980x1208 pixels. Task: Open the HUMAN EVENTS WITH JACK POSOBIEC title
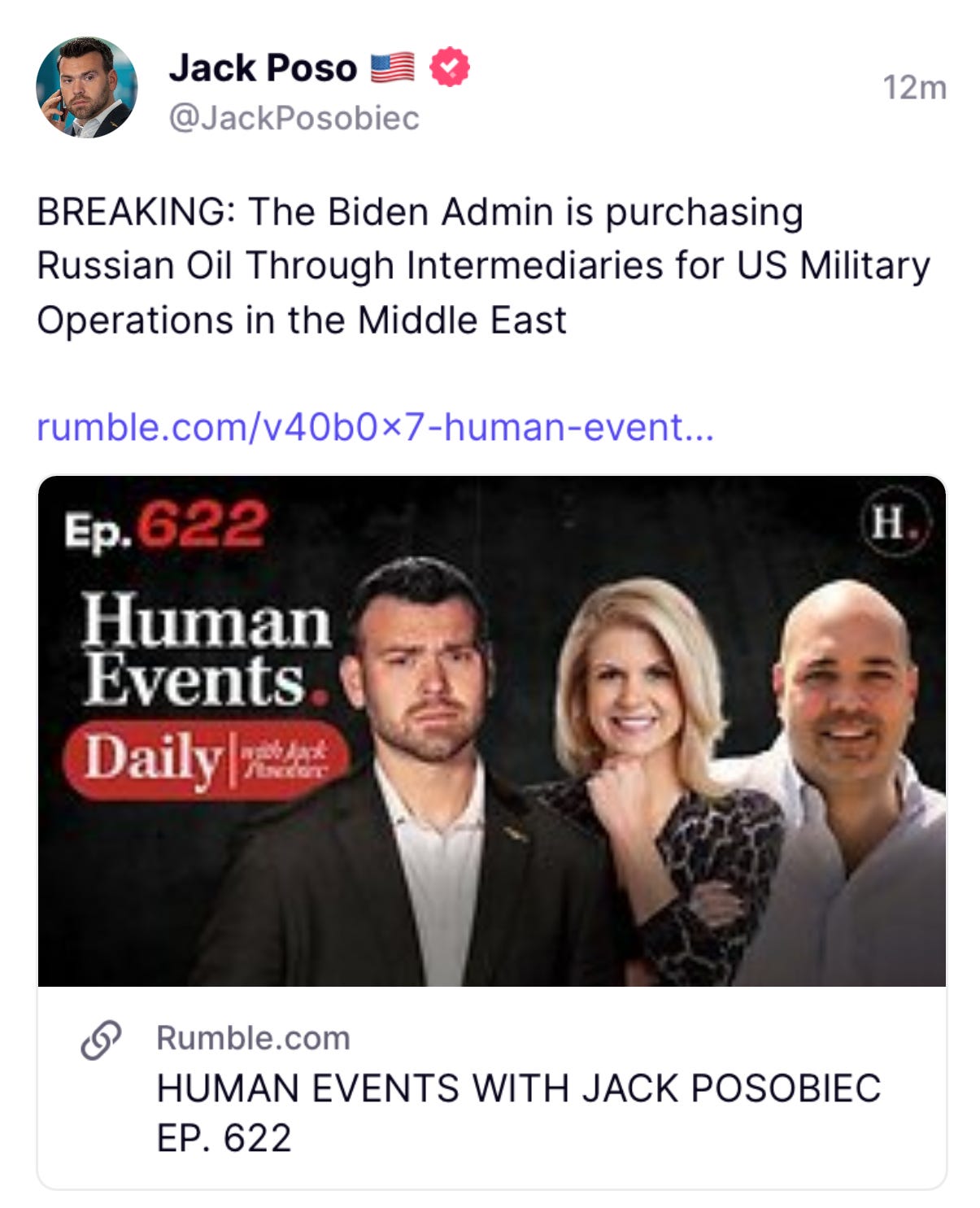point(519,1088)
